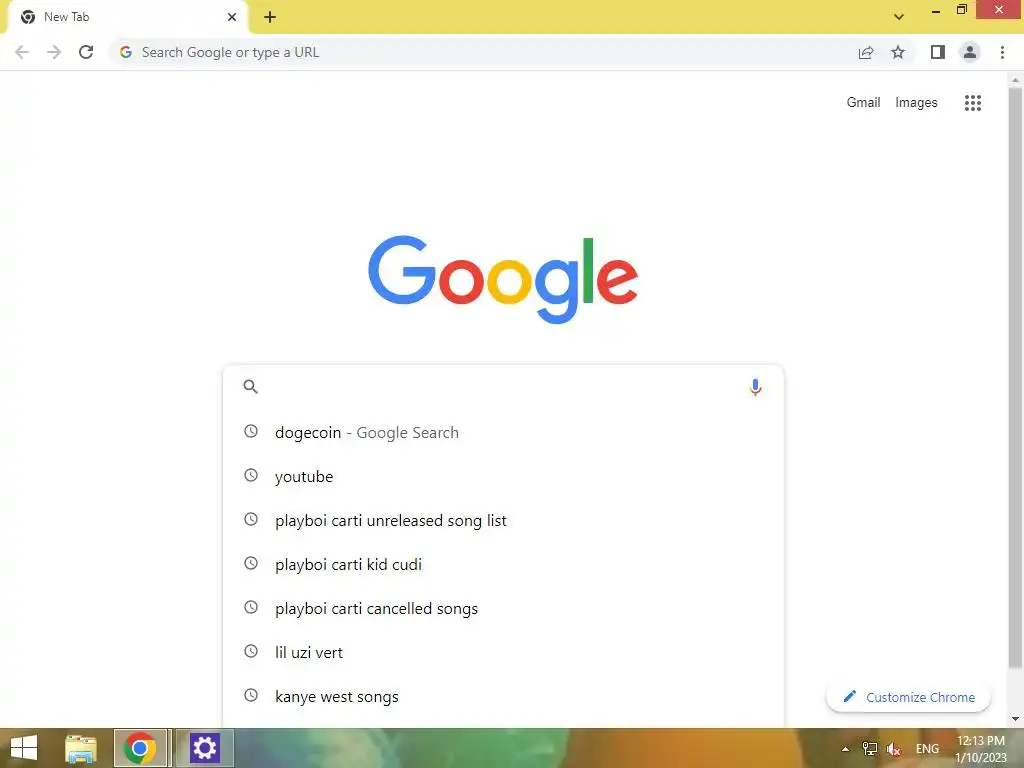This screenshot has width=1024, height=768.
Task: Select playboi carti kid cudi suggestion
Action: click(503, 564)
